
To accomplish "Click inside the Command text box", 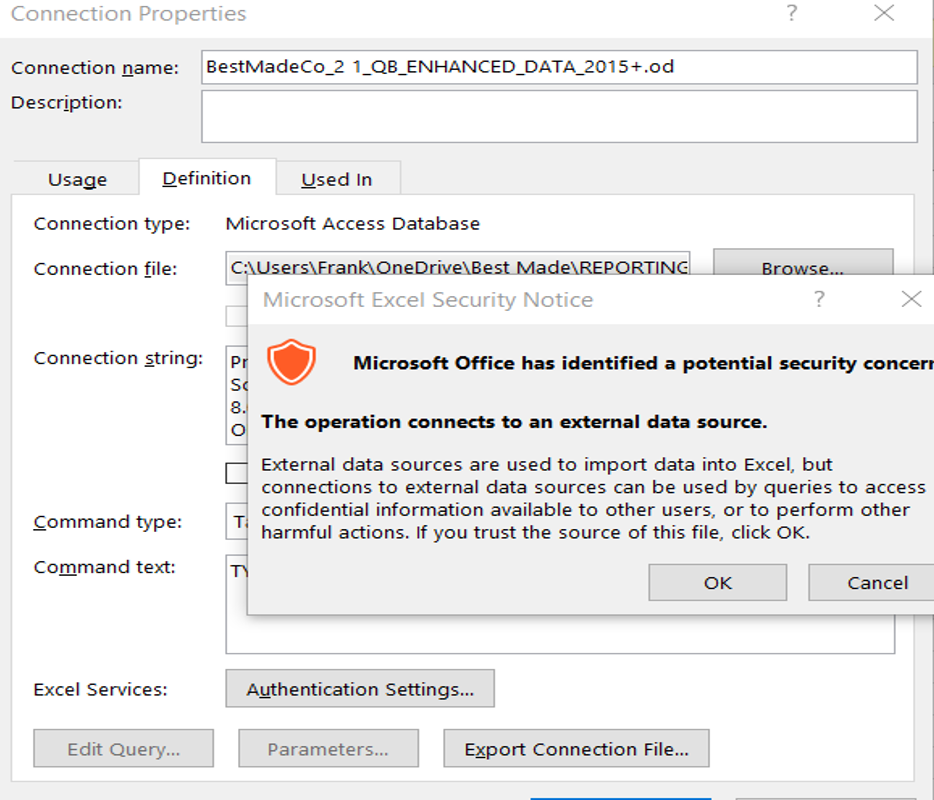I will pos(560,634).
